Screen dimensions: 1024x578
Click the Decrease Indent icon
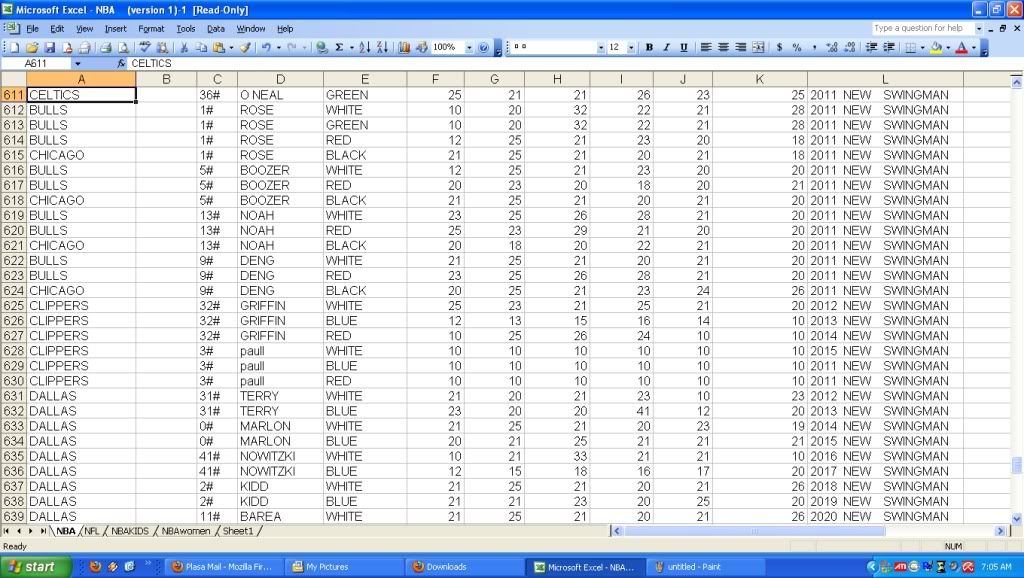coord(871,48)
